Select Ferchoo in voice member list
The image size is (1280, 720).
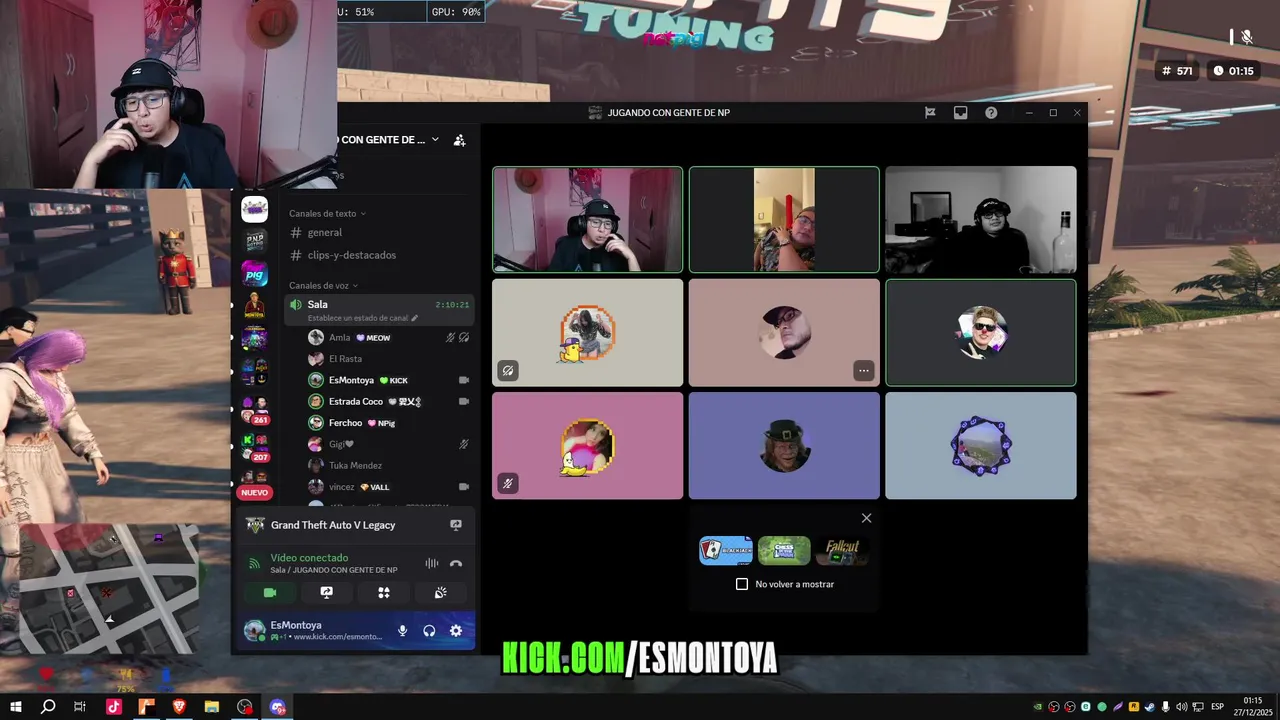click(388, 423)
